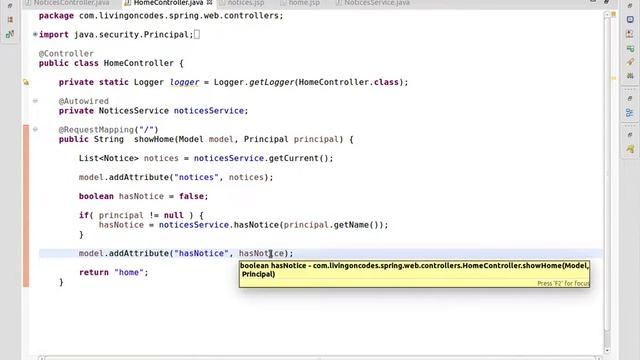Click the @RequestMapping("/") annotation
The width and height of the screenshot is (640, 360).
[x=108, y=129]
